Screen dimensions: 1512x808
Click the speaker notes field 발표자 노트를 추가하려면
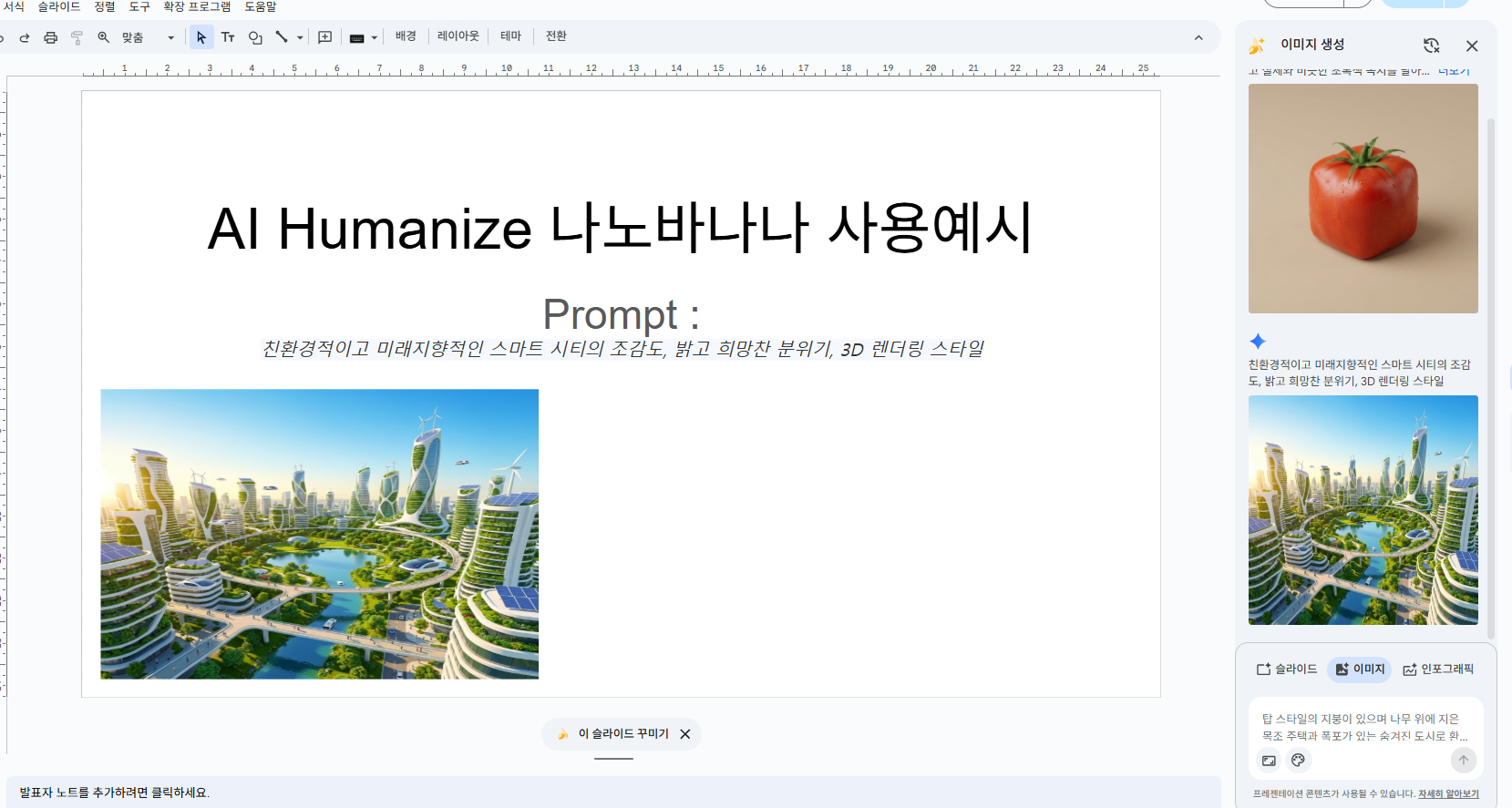pos(613,793)
